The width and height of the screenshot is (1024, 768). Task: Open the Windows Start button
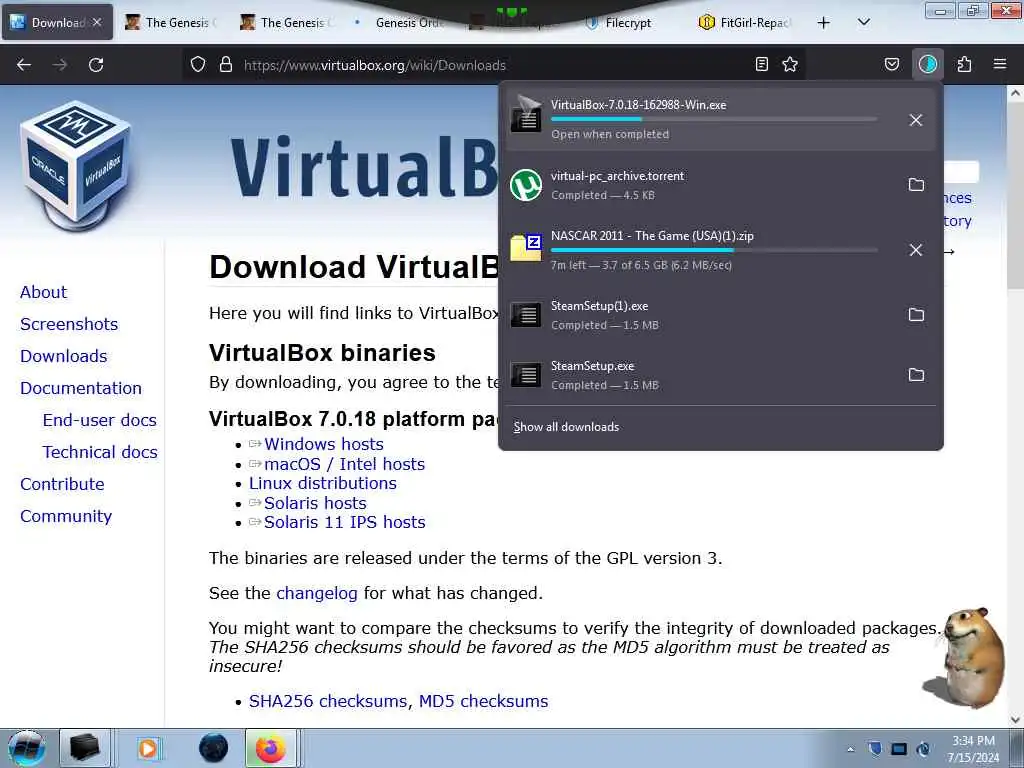[x=27, y=748]
